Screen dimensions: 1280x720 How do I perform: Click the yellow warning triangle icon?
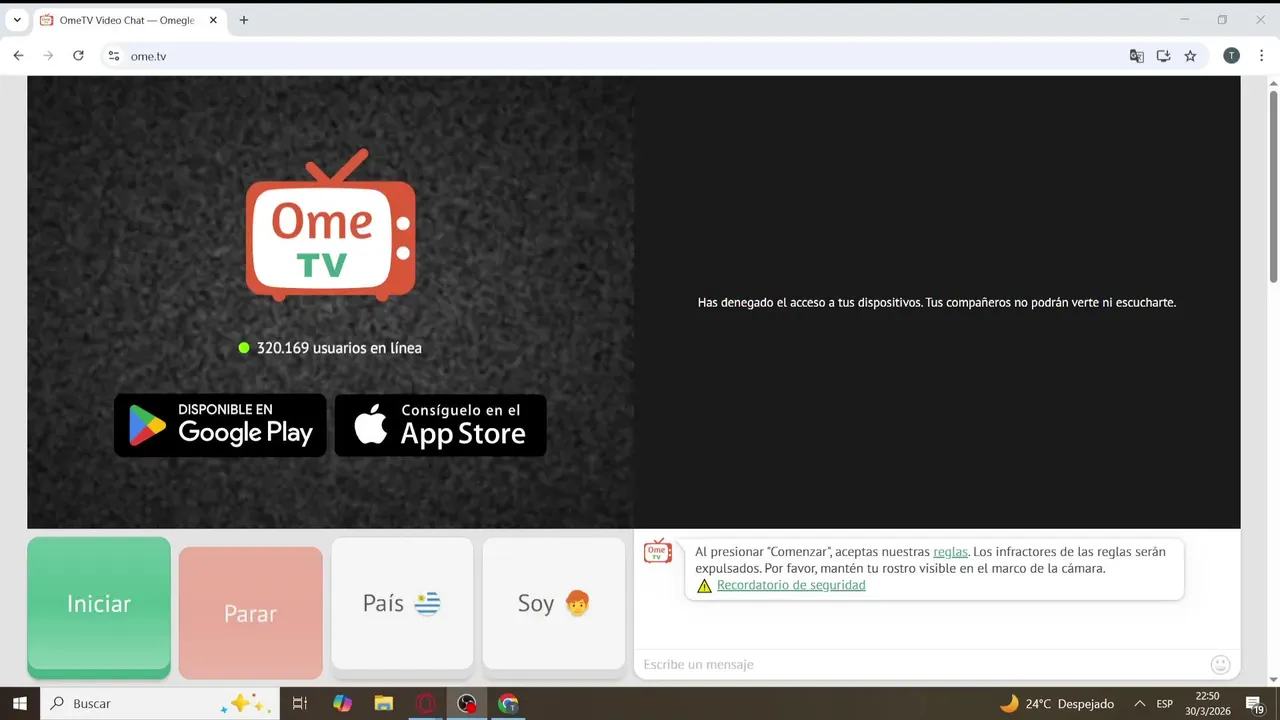coord(705,586)
